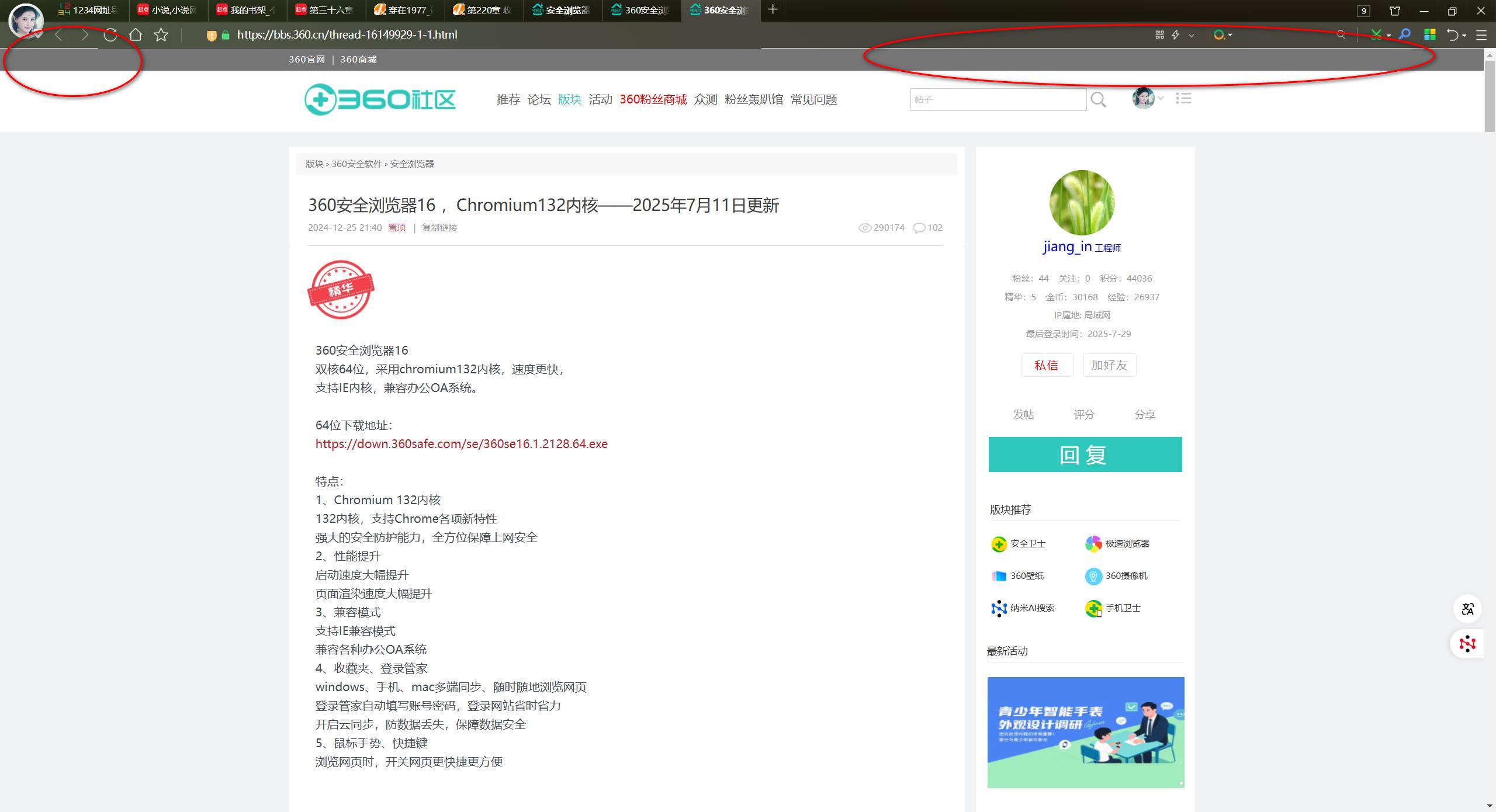Open the 360官网 link
Image resolution: width=1496 pixels, height=812 pixels.
tap(307, 60)
